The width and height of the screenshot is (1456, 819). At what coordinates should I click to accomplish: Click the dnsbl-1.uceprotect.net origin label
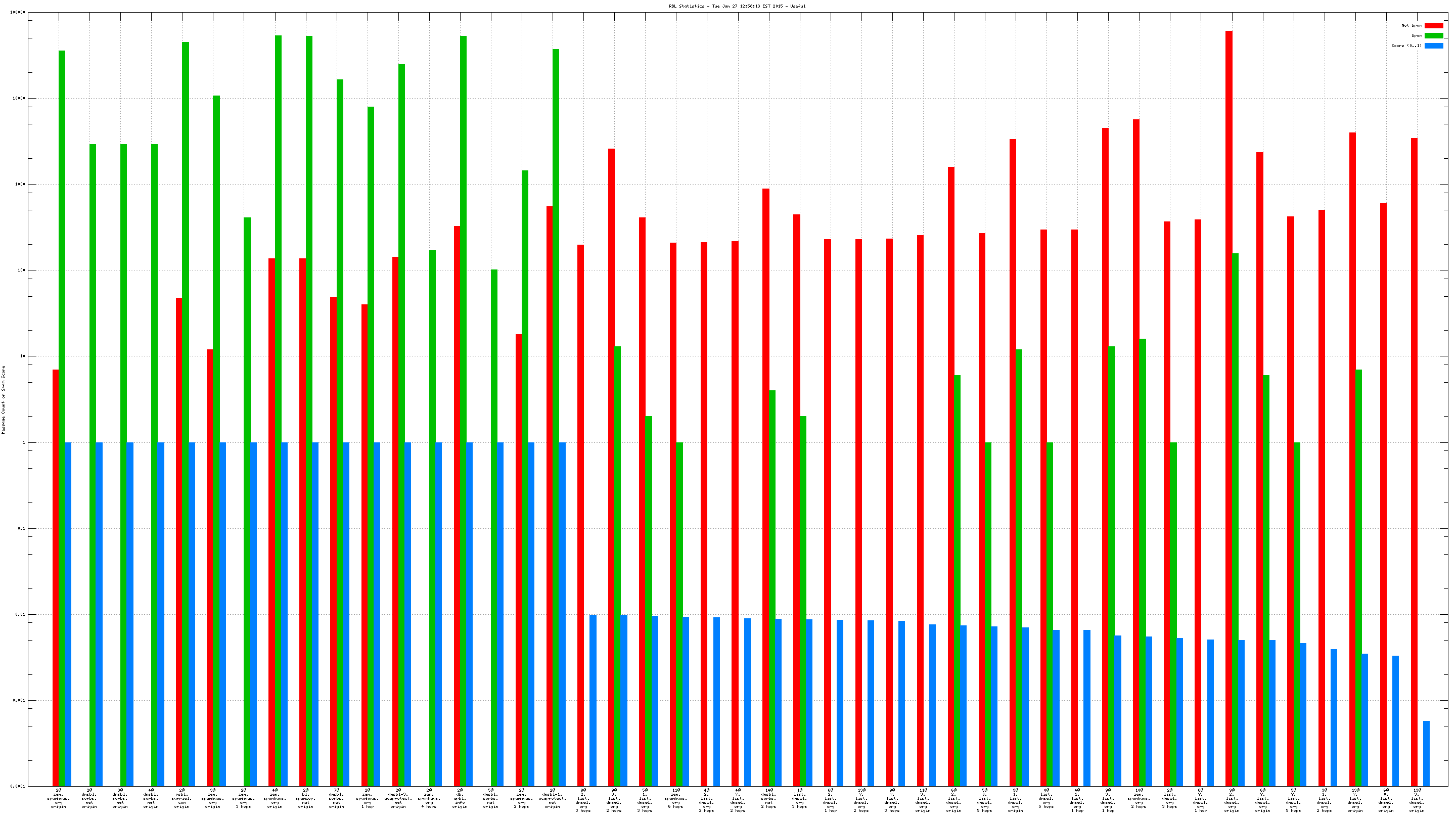[x=552, y=798]
